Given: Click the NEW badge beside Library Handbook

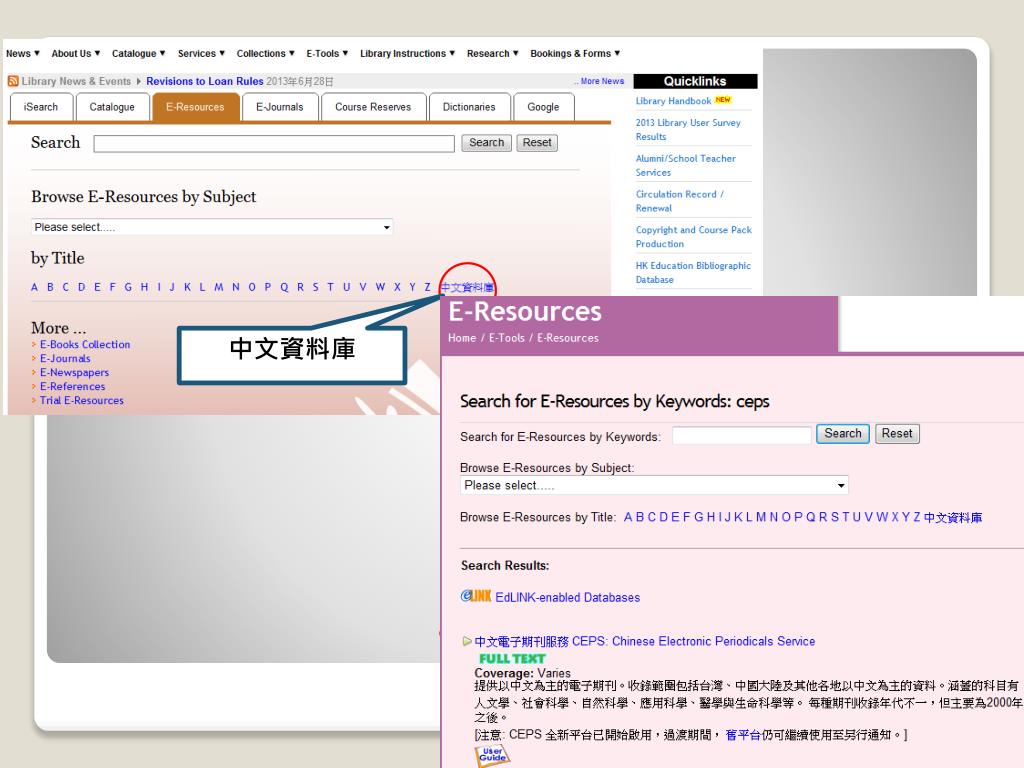Looking at the screenshot, I should click(723, 100).
